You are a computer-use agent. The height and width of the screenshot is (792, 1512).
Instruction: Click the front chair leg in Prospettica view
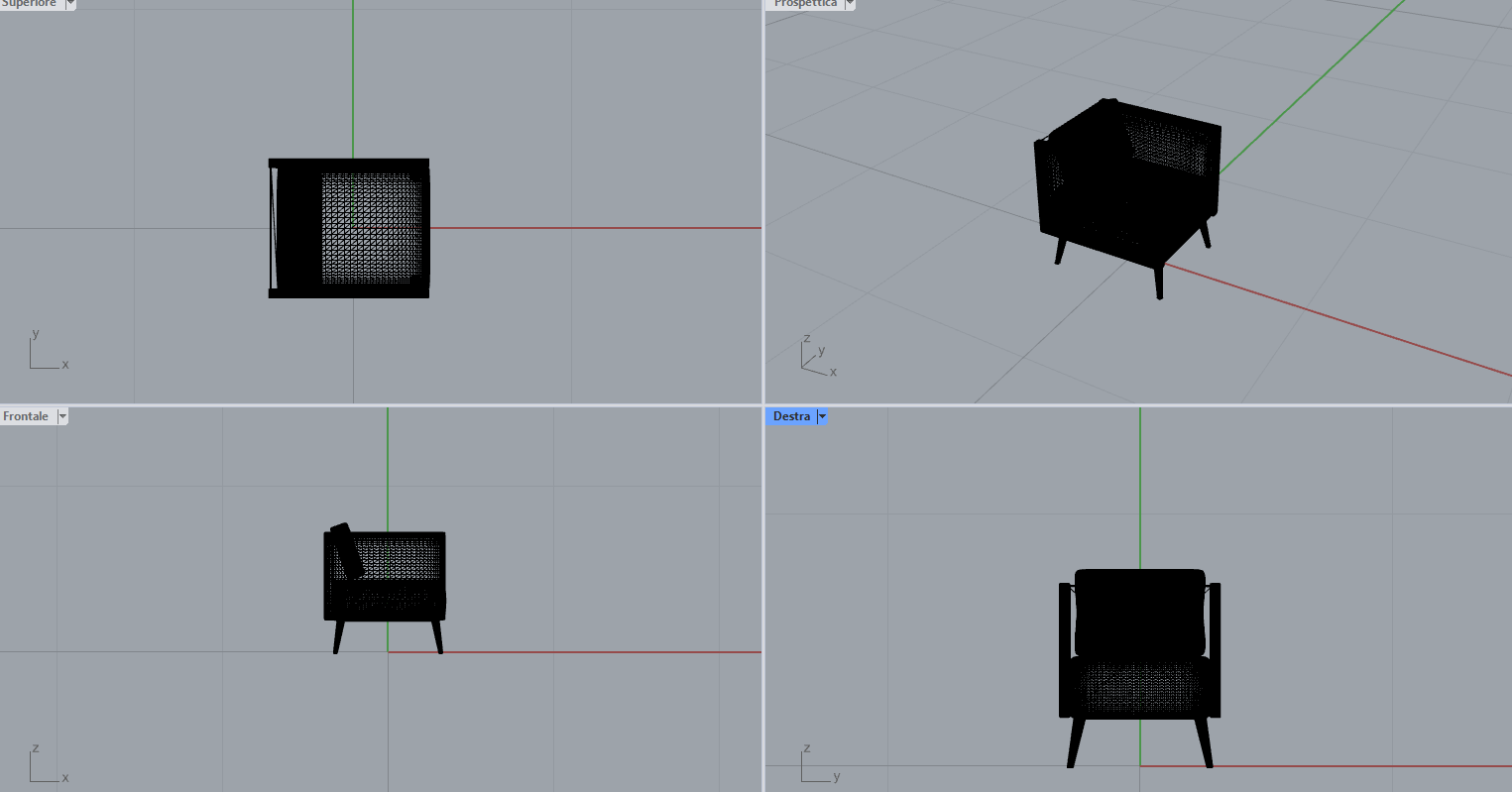1158,282
